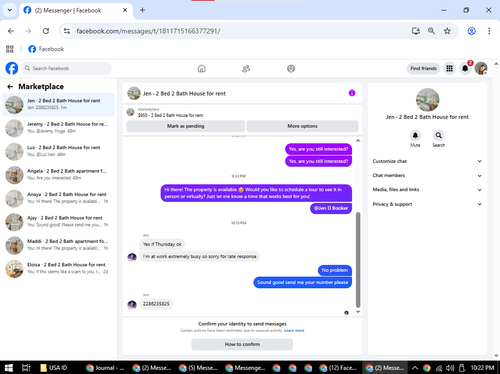Open Anaya's conversation in the list
Viewport: 500px width, 374px height.
point(59,198)
